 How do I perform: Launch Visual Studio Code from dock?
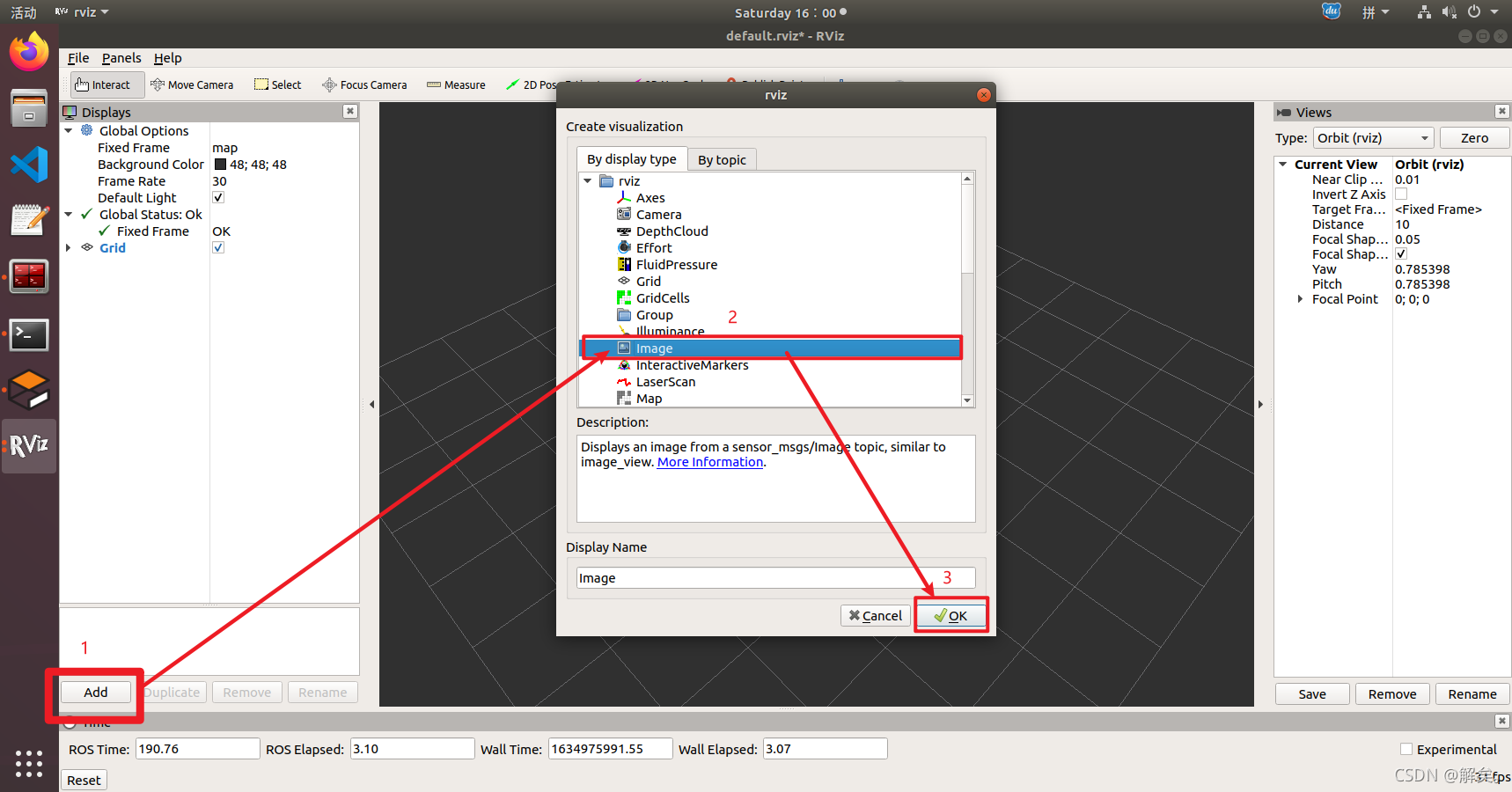point(29,165)
